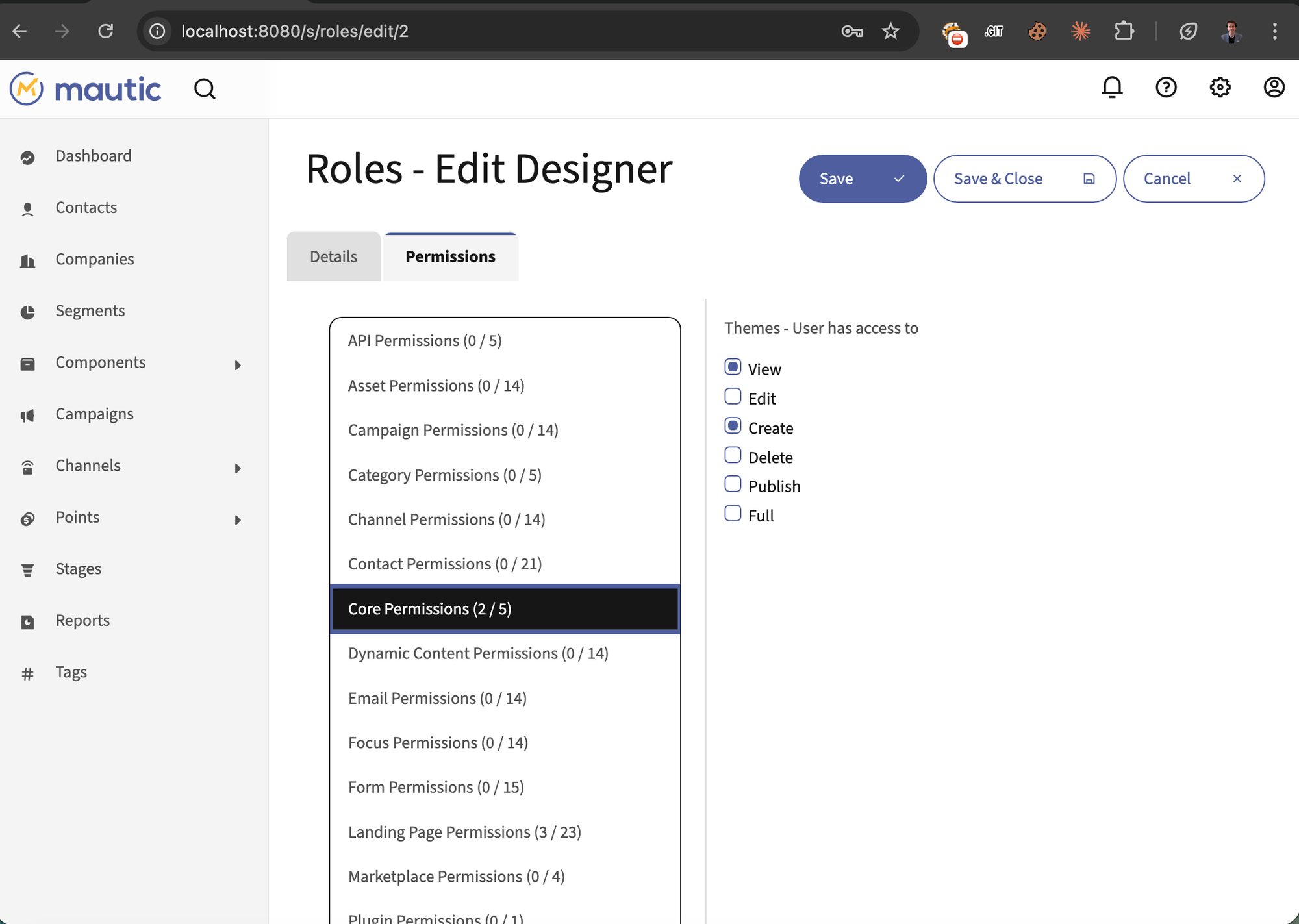The width and height of the screenshot is (1299, 924).
Task: Select Campaign Permissions (0 / 14)
Action: (x=505, y=431)
